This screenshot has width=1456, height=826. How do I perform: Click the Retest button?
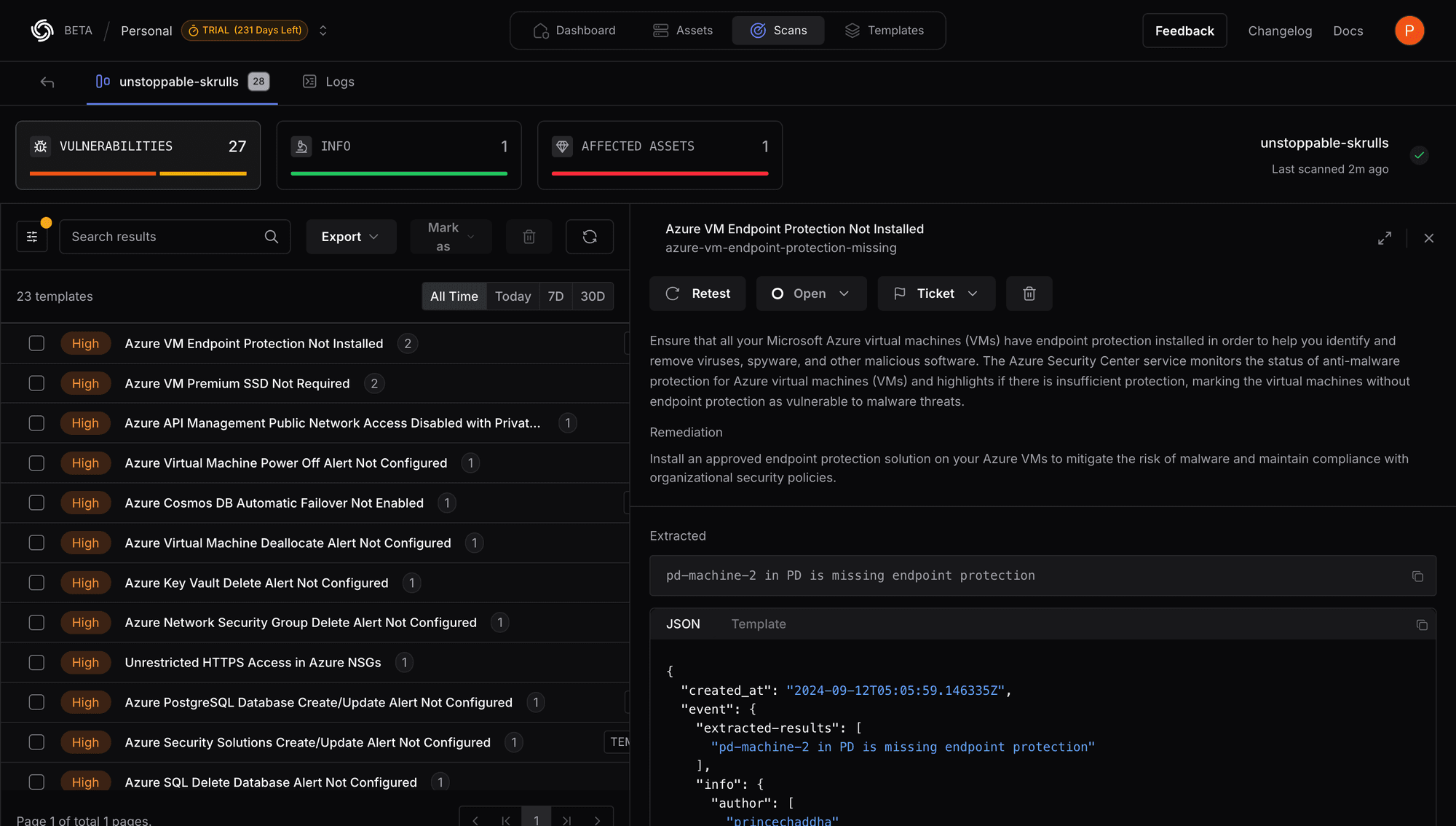pyautogui.click(x=697, y=294)
